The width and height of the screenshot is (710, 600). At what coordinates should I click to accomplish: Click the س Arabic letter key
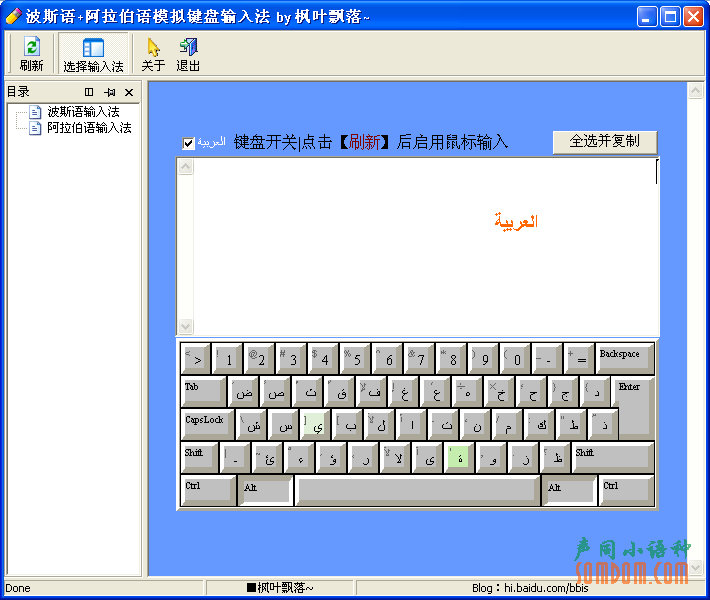[283, 424]
